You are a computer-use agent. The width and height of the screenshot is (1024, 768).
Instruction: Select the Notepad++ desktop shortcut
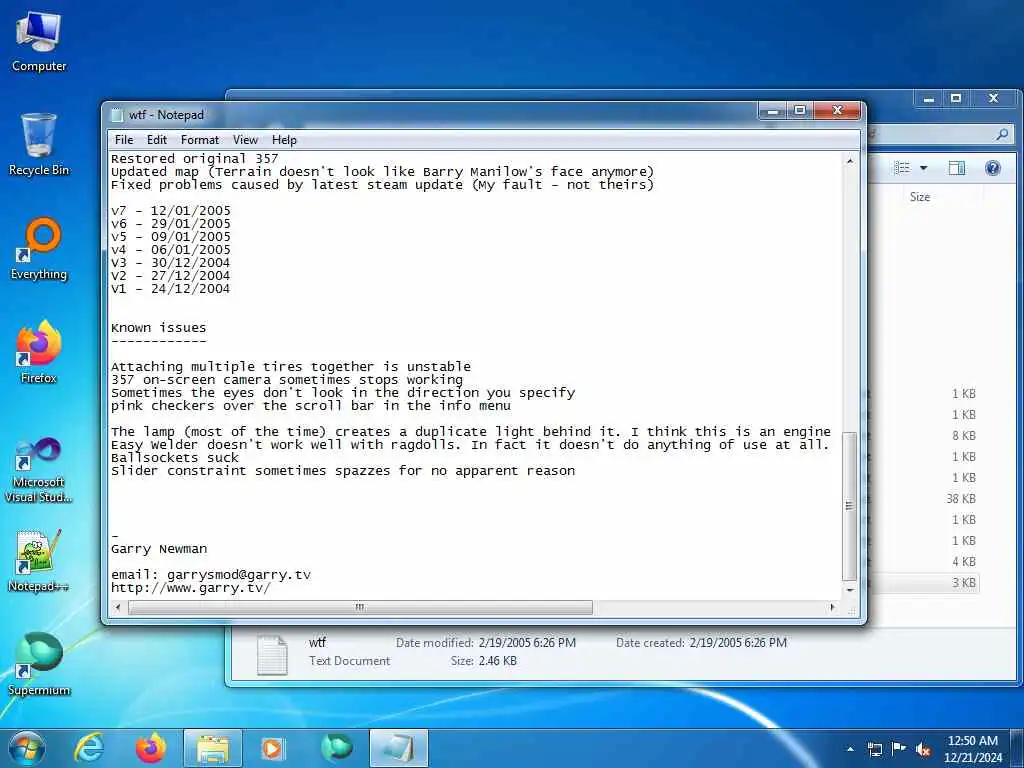tap(39, 560)
